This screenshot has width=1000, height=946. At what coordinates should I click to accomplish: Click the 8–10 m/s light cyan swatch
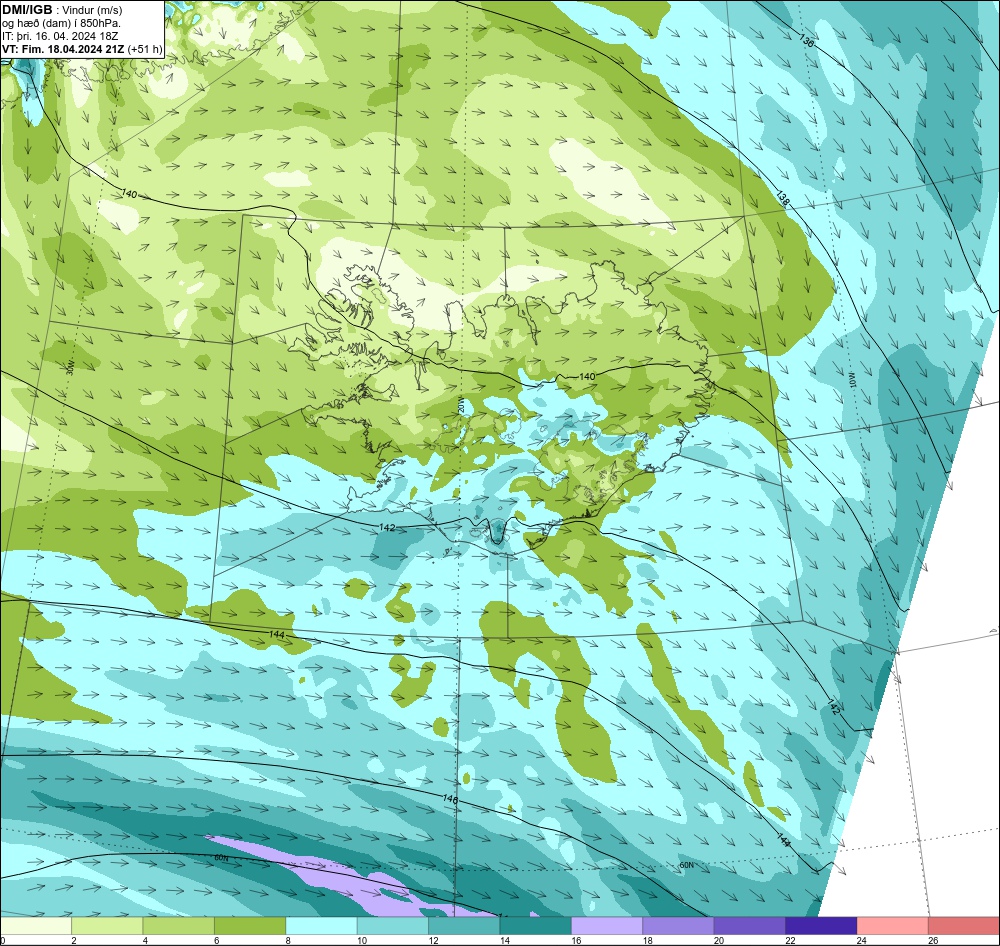(321, 925)
